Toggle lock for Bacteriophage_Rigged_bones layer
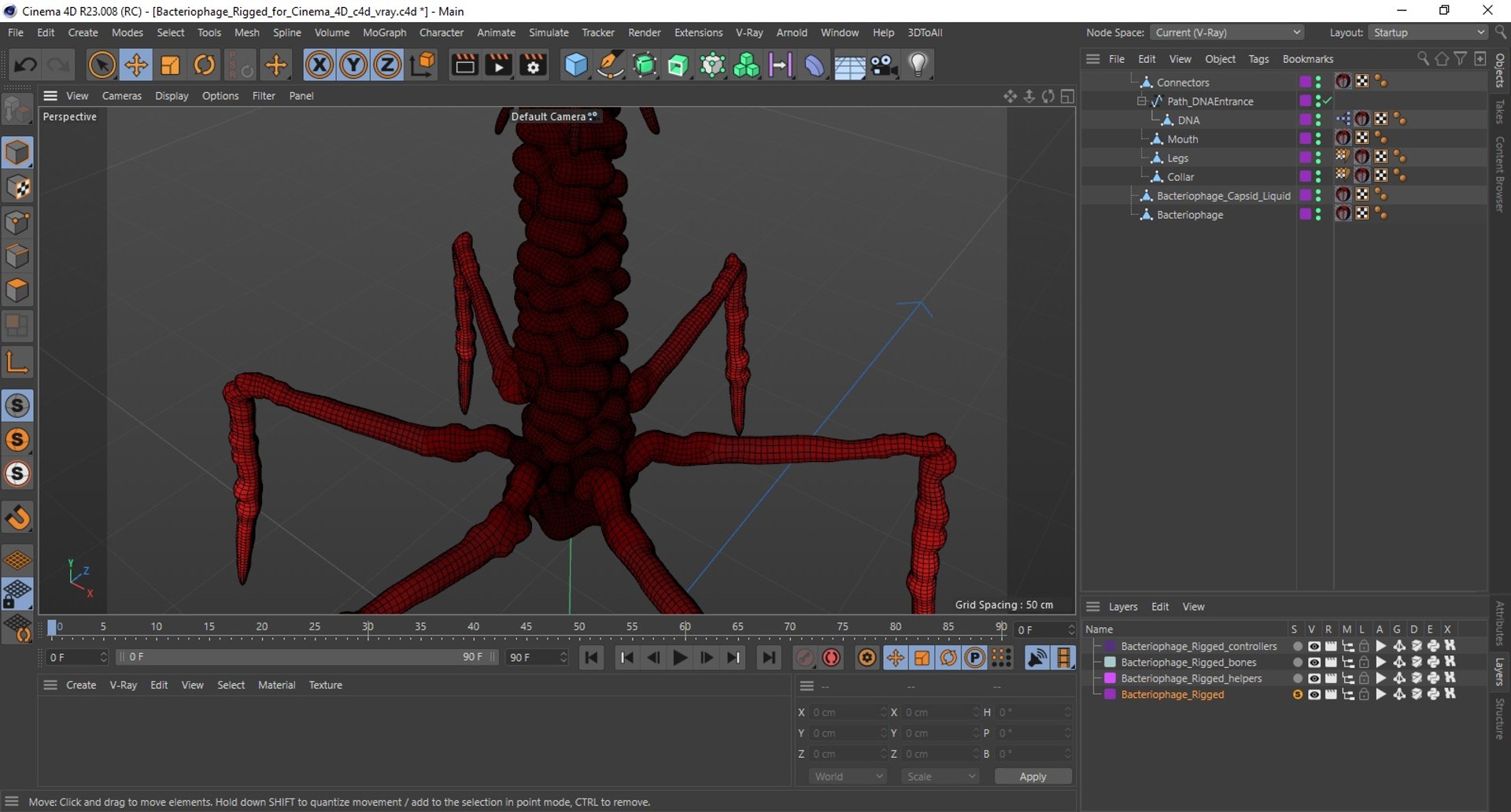Image resolution: width=1511 pixels, height=812 pixels. tap(1364, 663)
